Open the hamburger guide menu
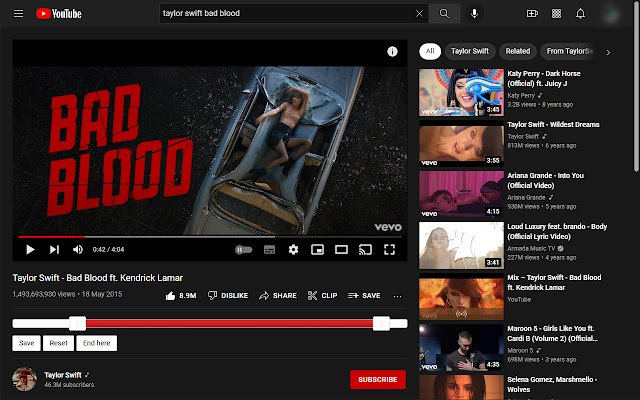Image resolution: width=640 pixels, height=400 pixels. click(18, 13)
